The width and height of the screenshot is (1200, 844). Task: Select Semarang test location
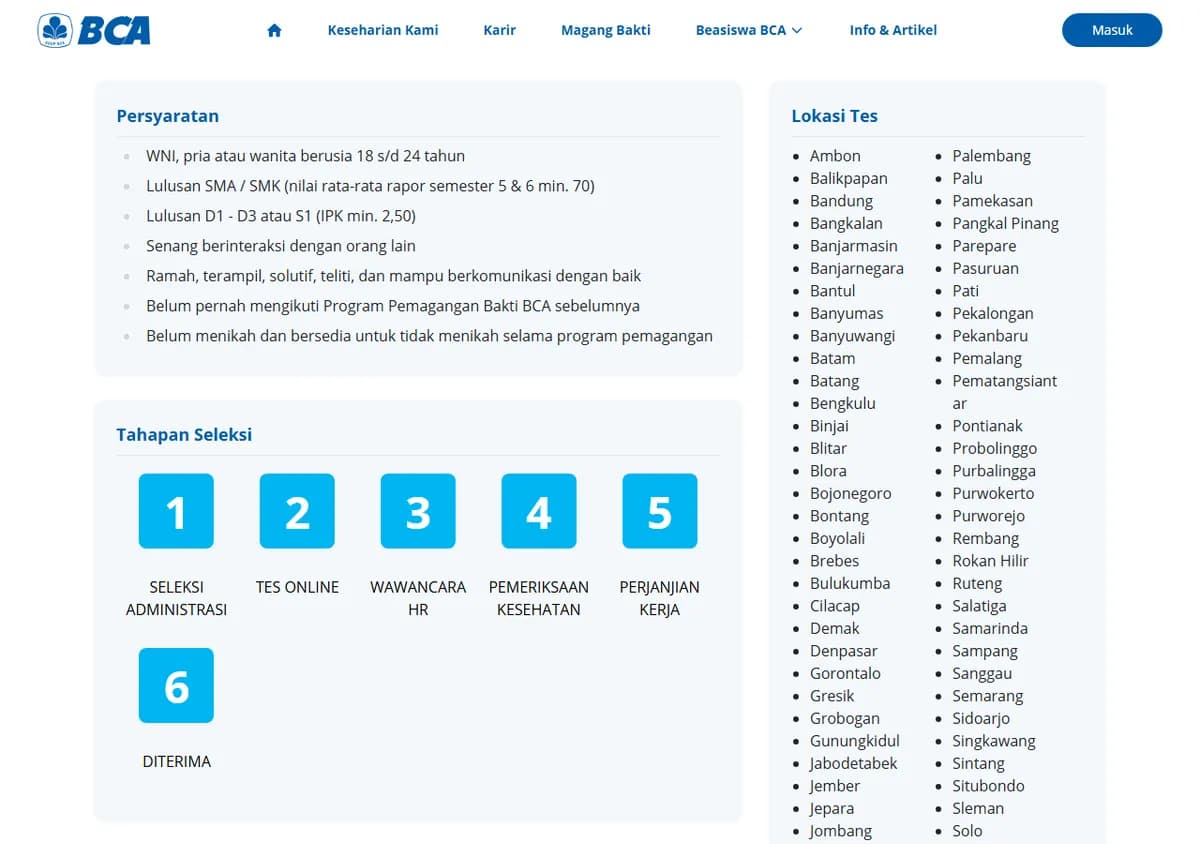[988, 696]
